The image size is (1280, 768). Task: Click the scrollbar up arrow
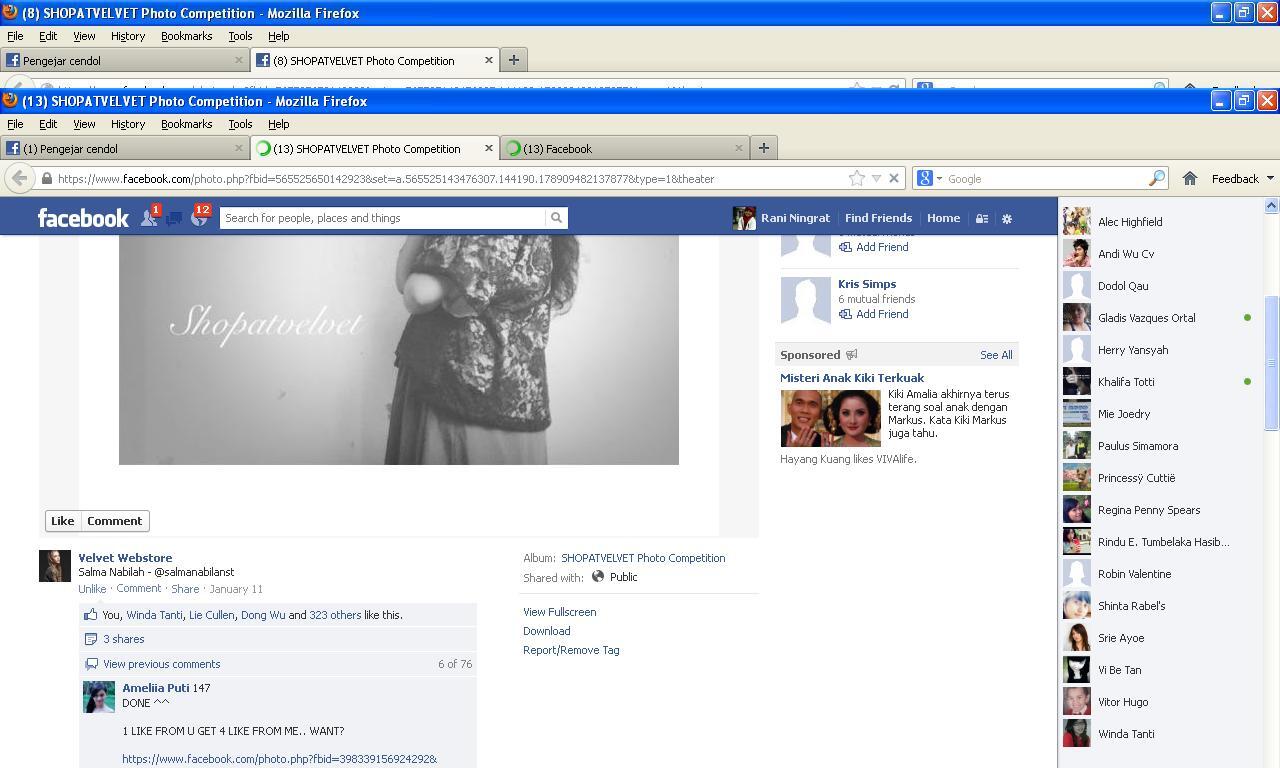[x=1271, y=205]
